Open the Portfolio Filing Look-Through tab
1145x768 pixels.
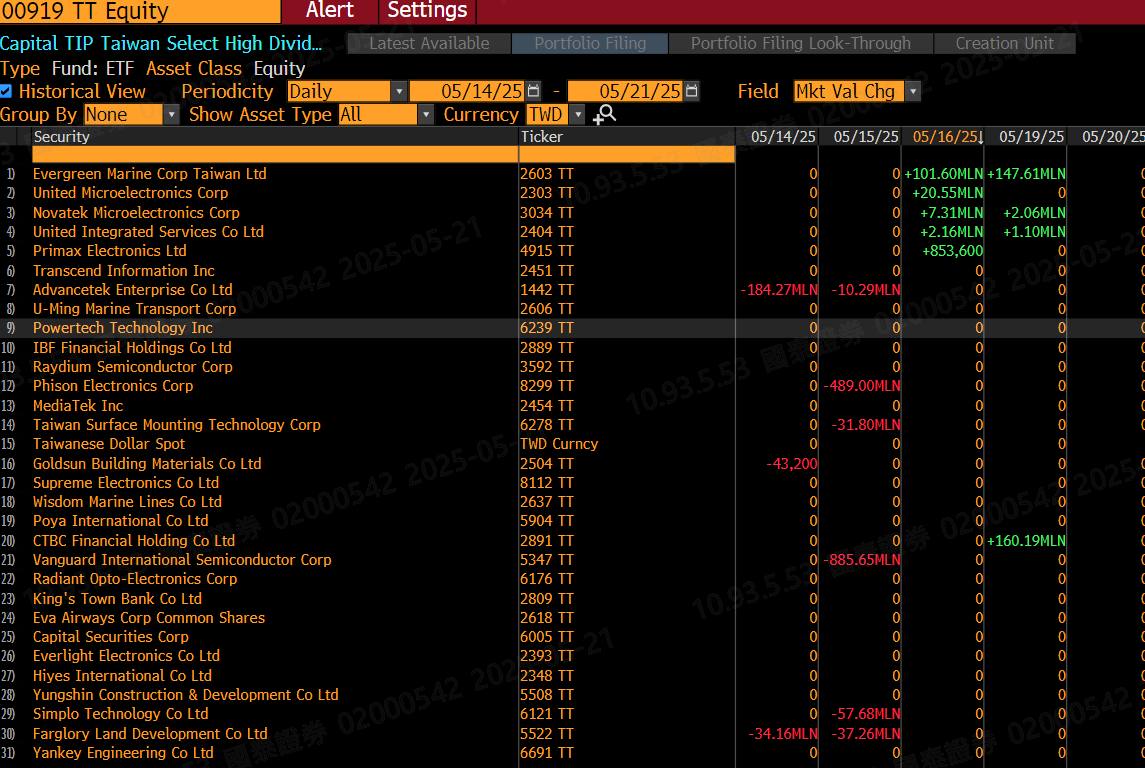tap(800, 43)
